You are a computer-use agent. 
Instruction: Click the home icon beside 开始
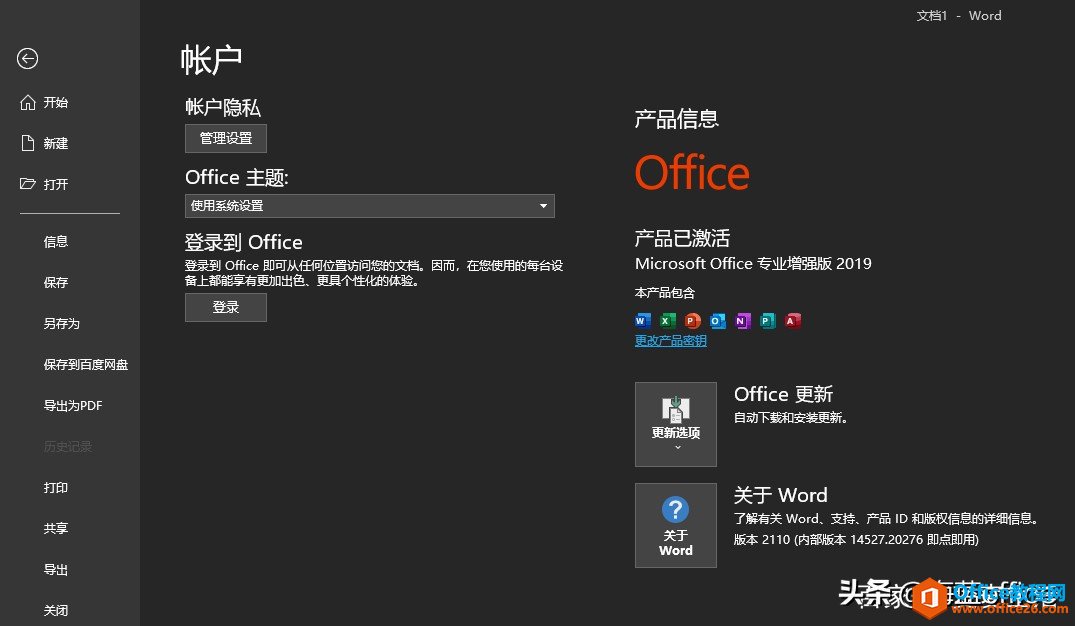pos(27,102)
